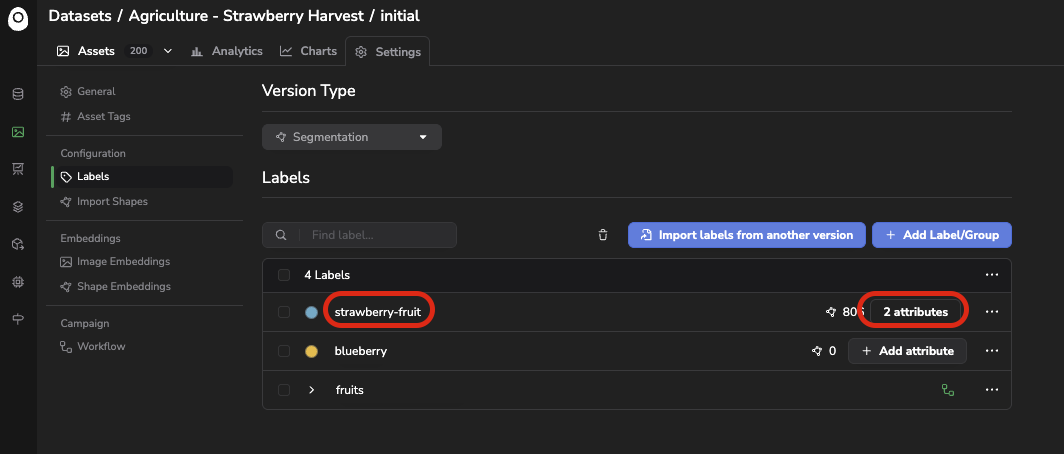This screenshot has height=454, width=1064.
Task: Select the green image icon in sidebar
Action: [x=18, y=132]
